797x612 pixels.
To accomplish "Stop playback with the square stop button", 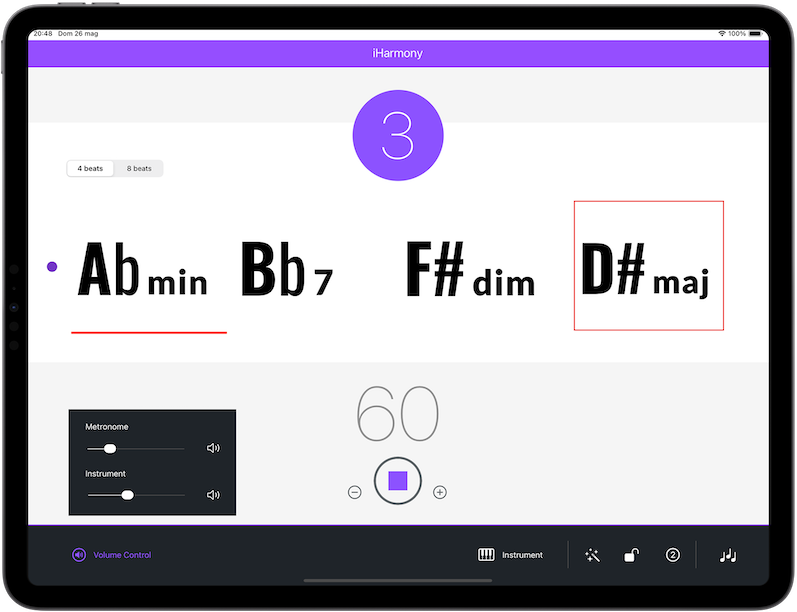I will tap(397, 480).
